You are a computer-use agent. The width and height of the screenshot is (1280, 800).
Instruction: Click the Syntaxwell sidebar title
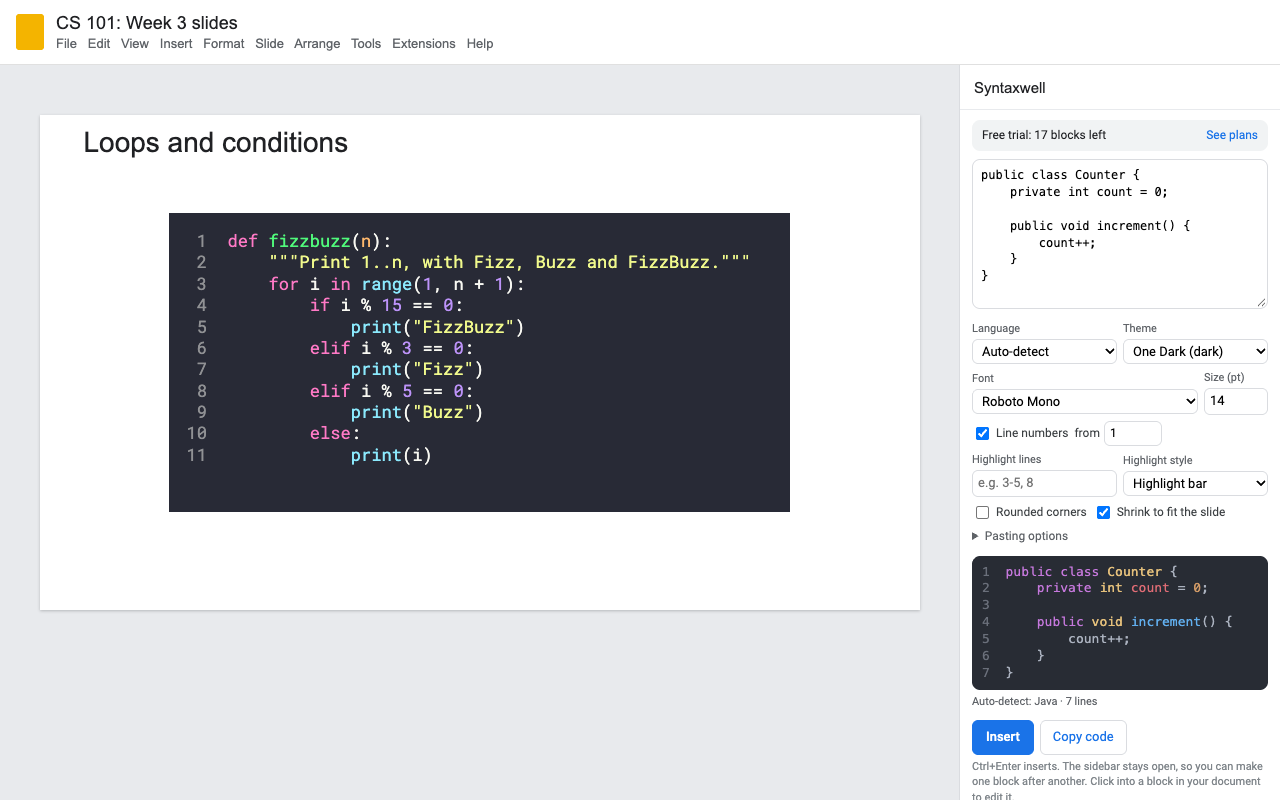coord(1010,88)
